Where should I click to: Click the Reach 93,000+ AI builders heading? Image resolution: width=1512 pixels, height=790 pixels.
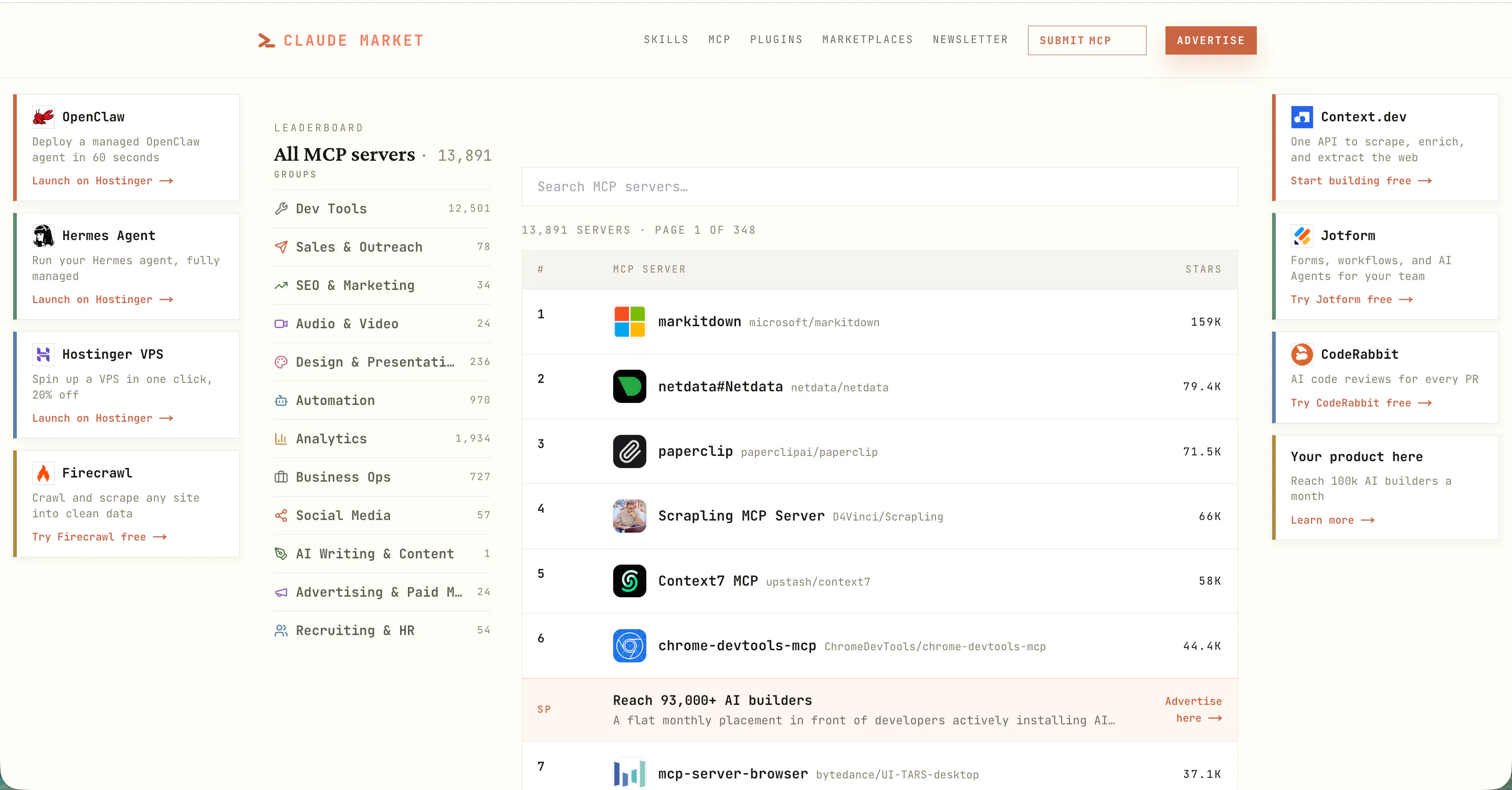(x=712, y=700)
